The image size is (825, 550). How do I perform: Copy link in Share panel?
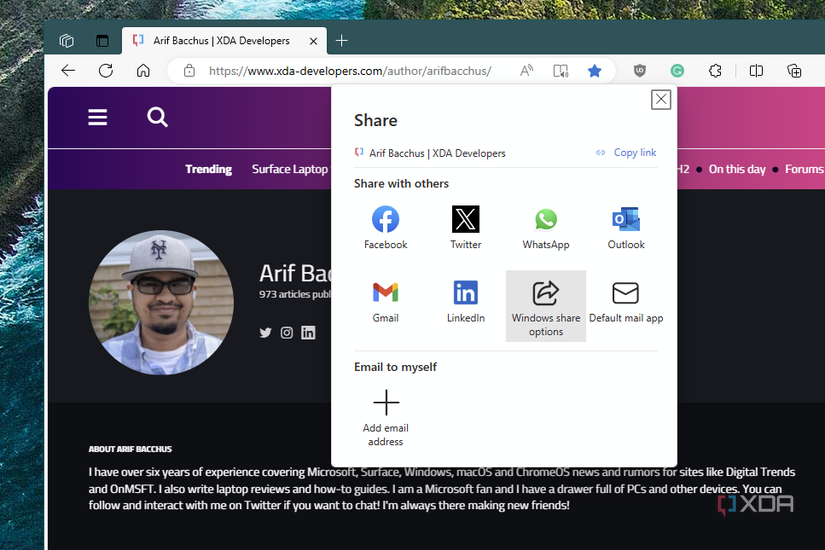626,153
